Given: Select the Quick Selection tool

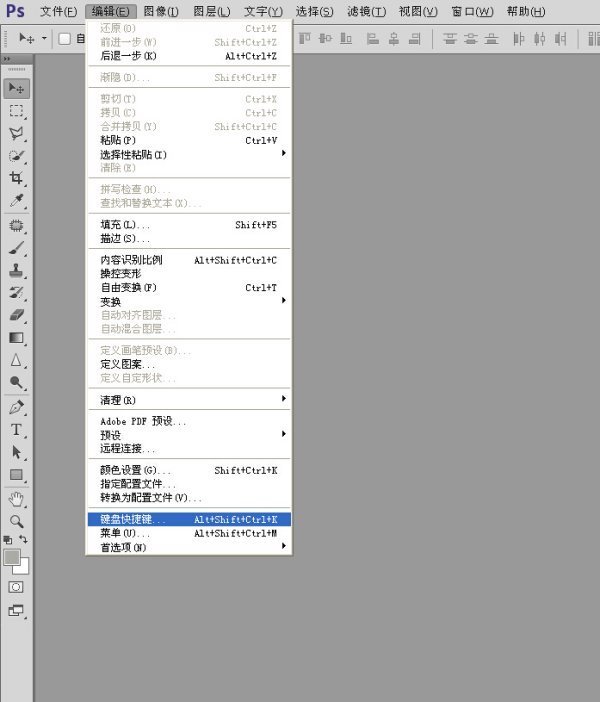Looking at the screenshot, I should [17, 156].
